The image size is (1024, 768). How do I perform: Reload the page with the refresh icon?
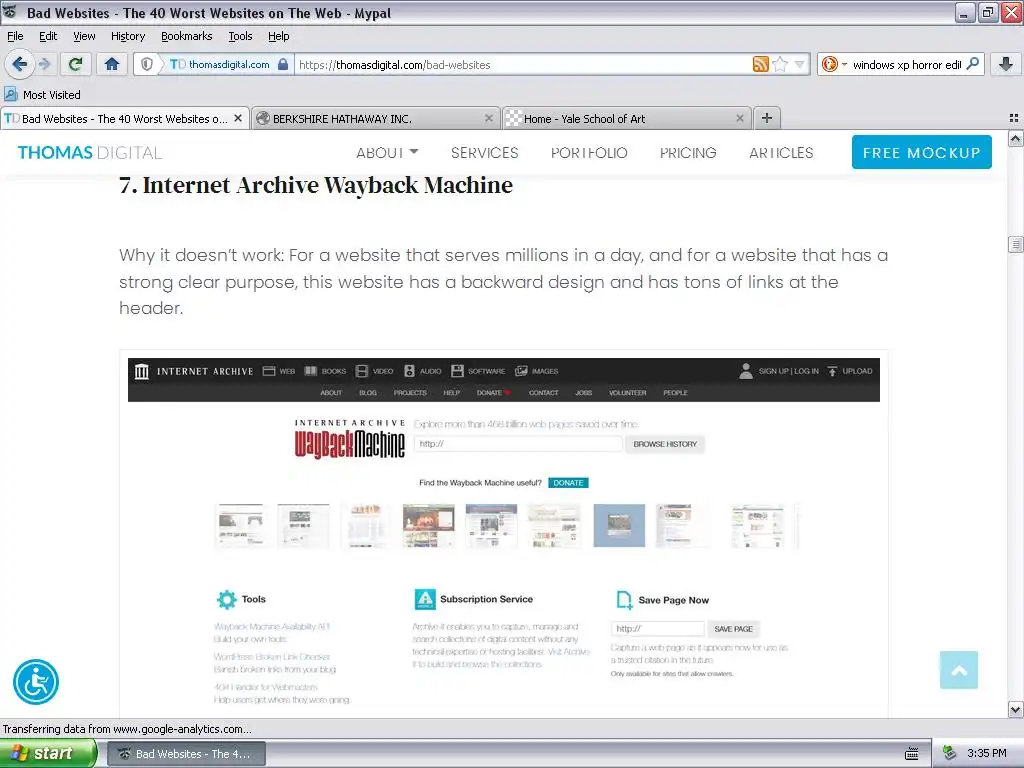tap(76, 64)
